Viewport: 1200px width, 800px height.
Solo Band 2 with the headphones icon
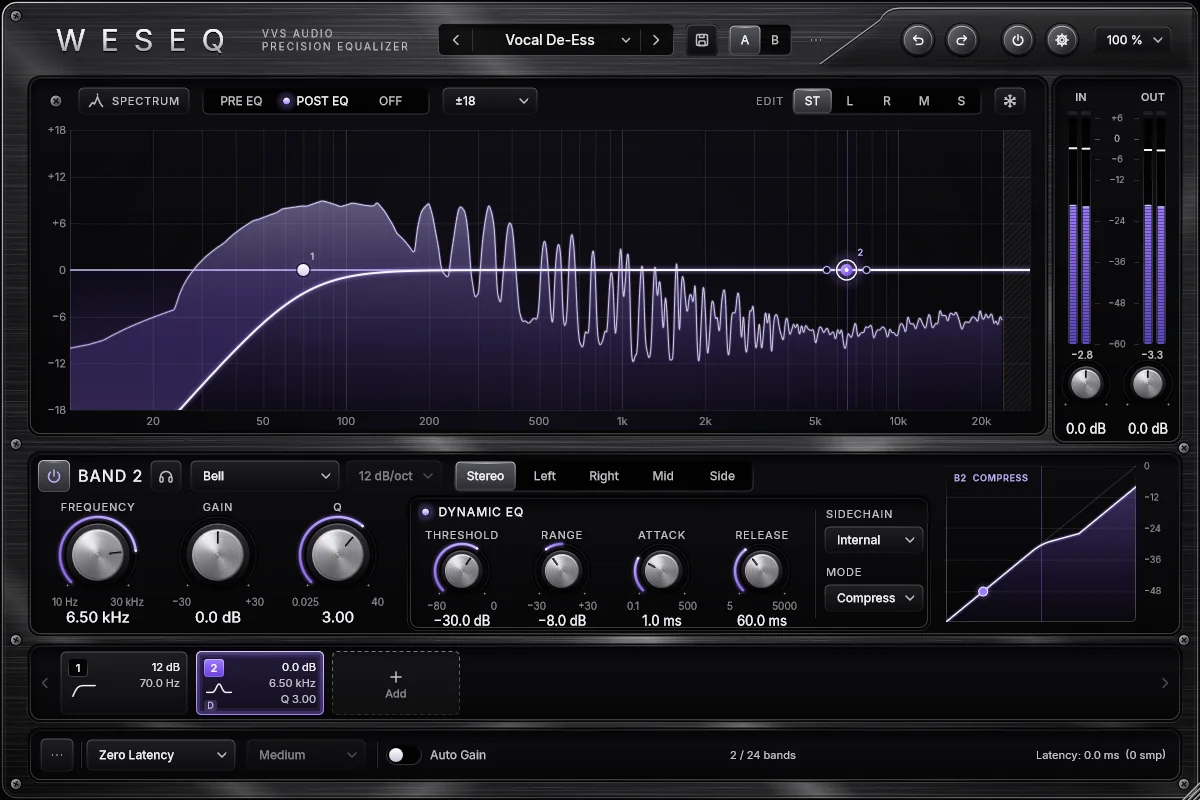(x=166, y=476)
